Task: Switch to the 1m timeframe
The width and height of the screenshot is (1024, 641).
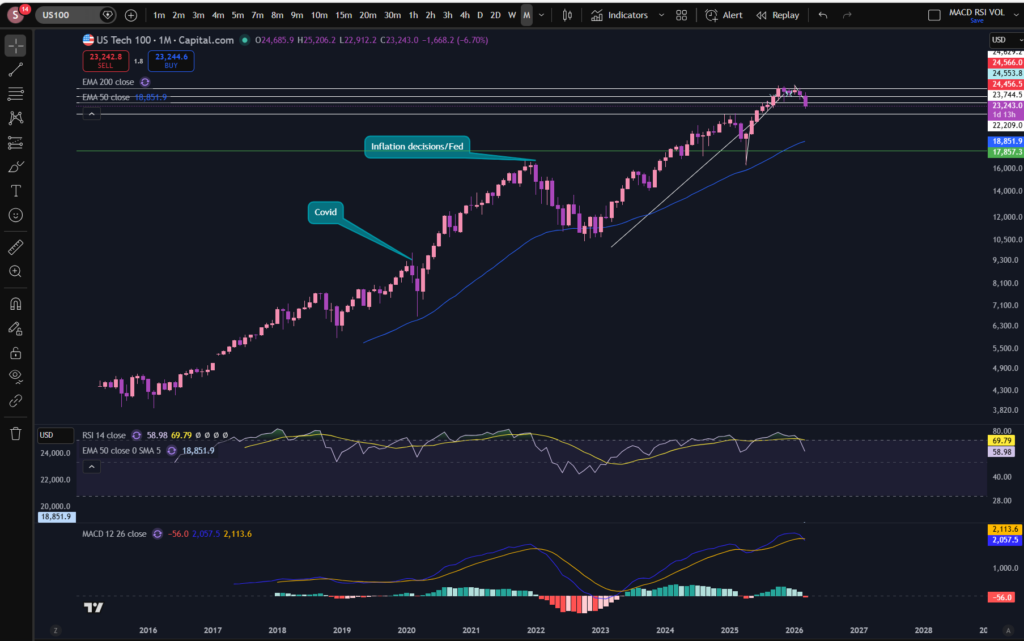Action: [159, 15]
